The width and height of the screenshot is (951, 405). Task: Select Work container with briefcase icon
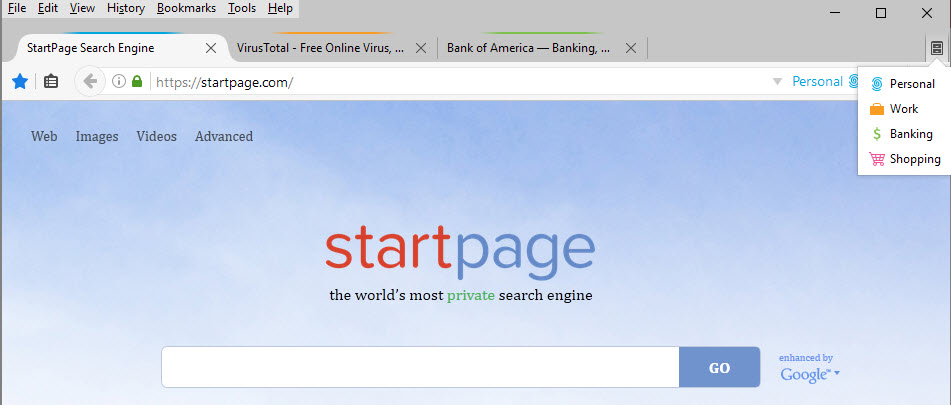904,109
